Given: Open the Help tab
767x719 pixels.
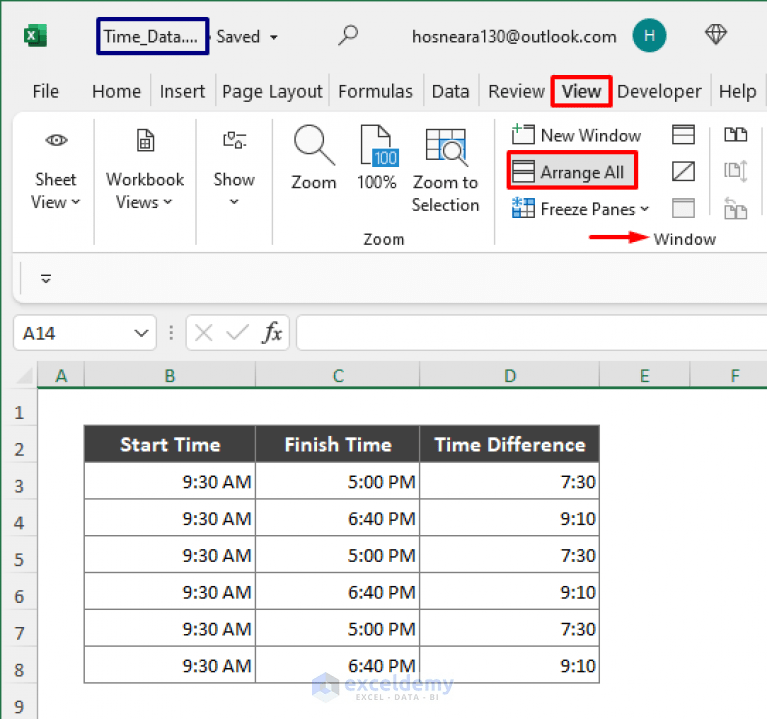Looking at the screenshot, I should tap(737, 91).
